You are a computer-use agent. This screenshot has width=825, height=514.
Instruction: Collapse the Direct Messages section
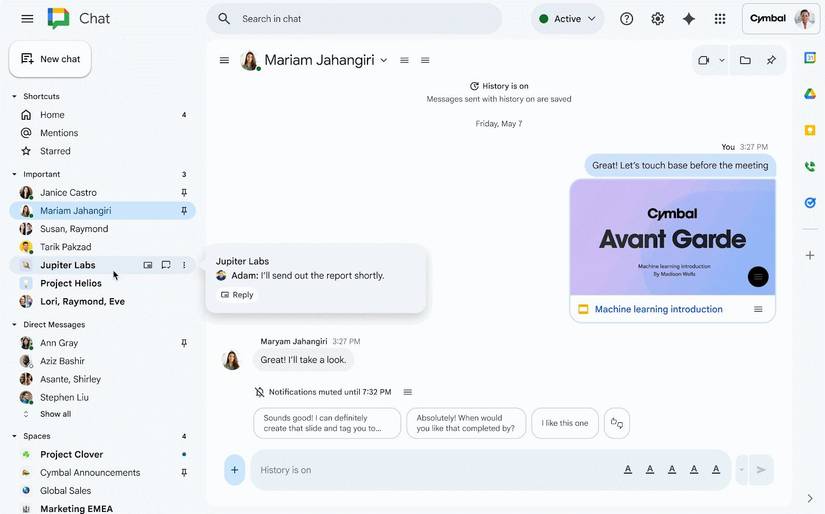[14, 325]
